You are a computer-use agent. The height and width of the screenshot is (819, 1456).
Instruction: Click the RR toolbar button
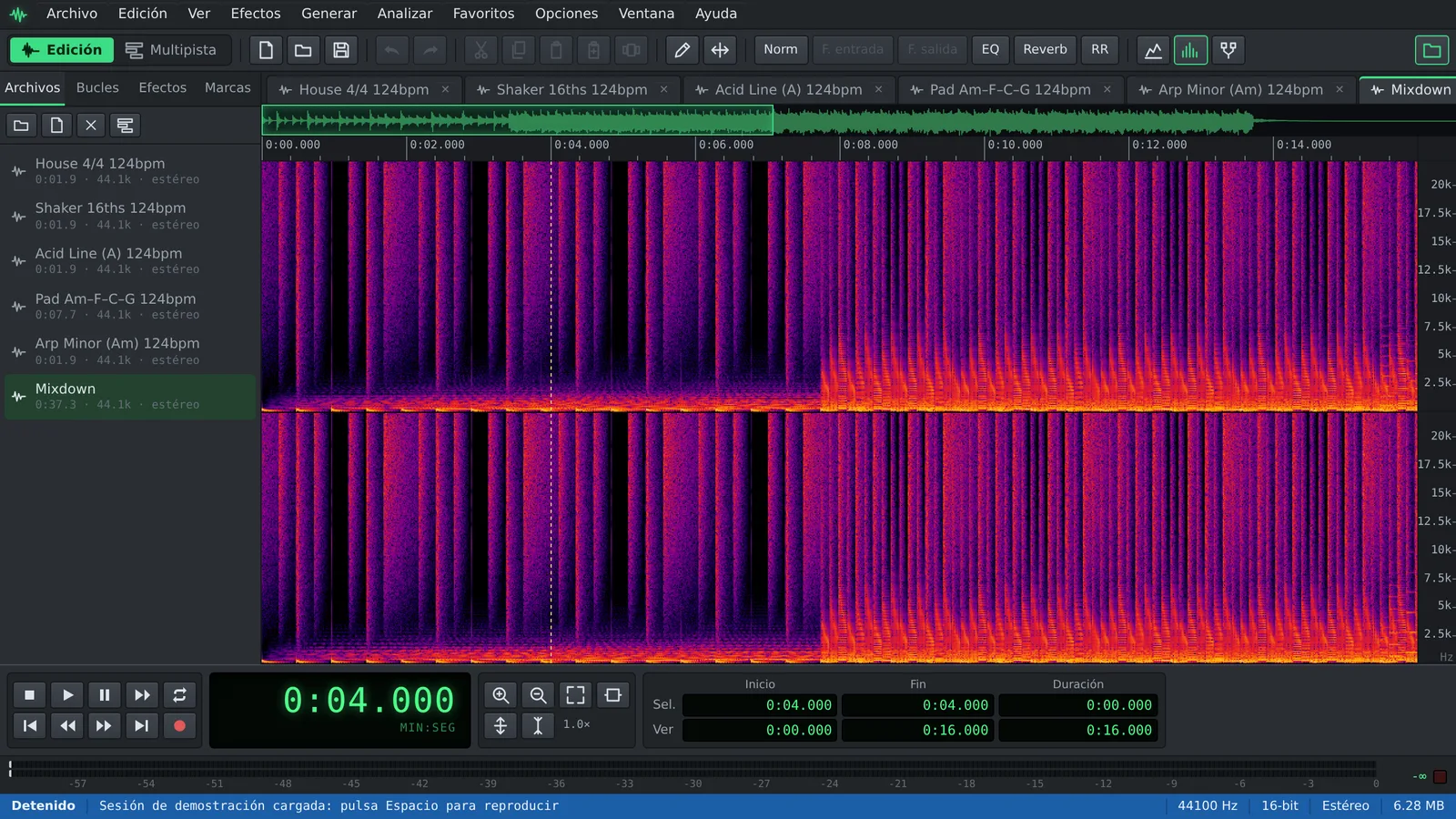coord(1099,50)
